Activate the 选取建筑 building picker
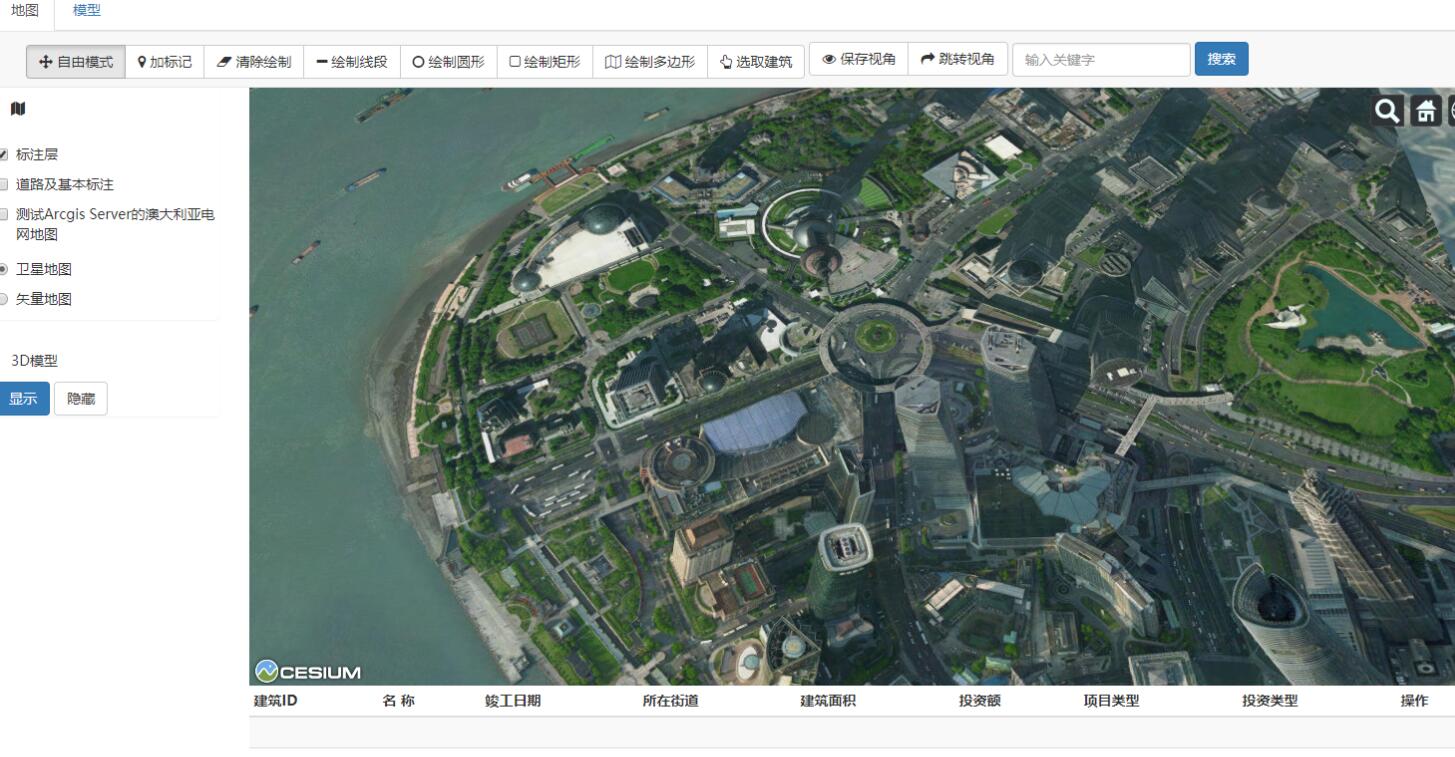 click(756, 61)
